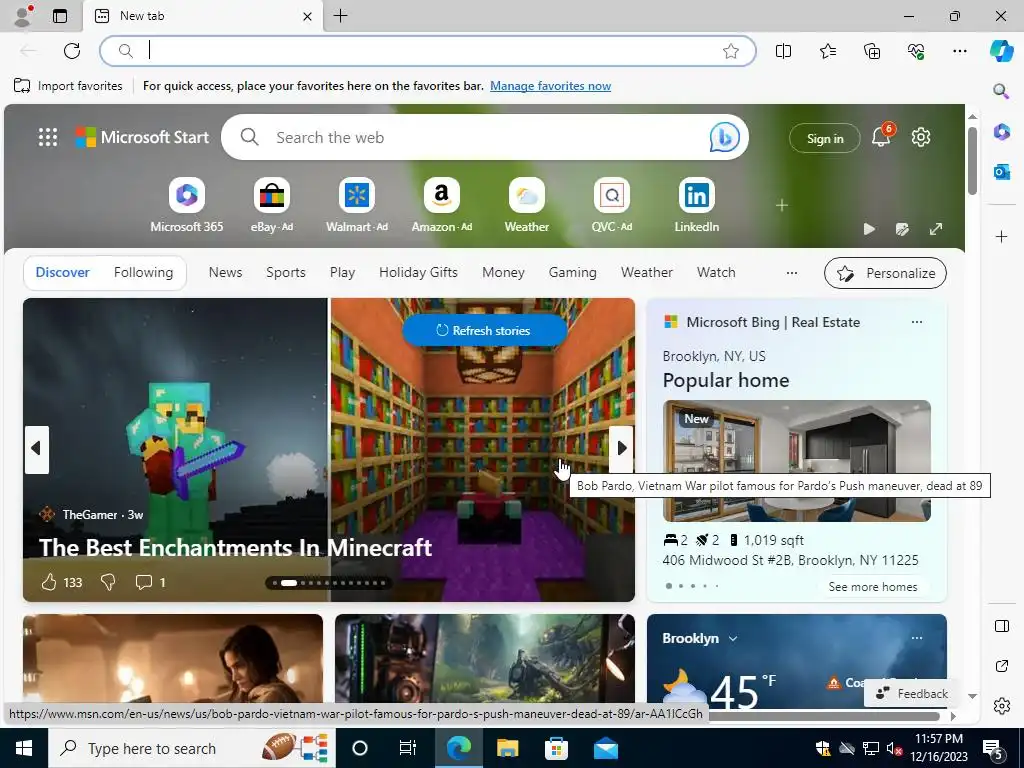Add a new quick link shortcut
This screenshot has height=768, width=1024.
point(782,206)
